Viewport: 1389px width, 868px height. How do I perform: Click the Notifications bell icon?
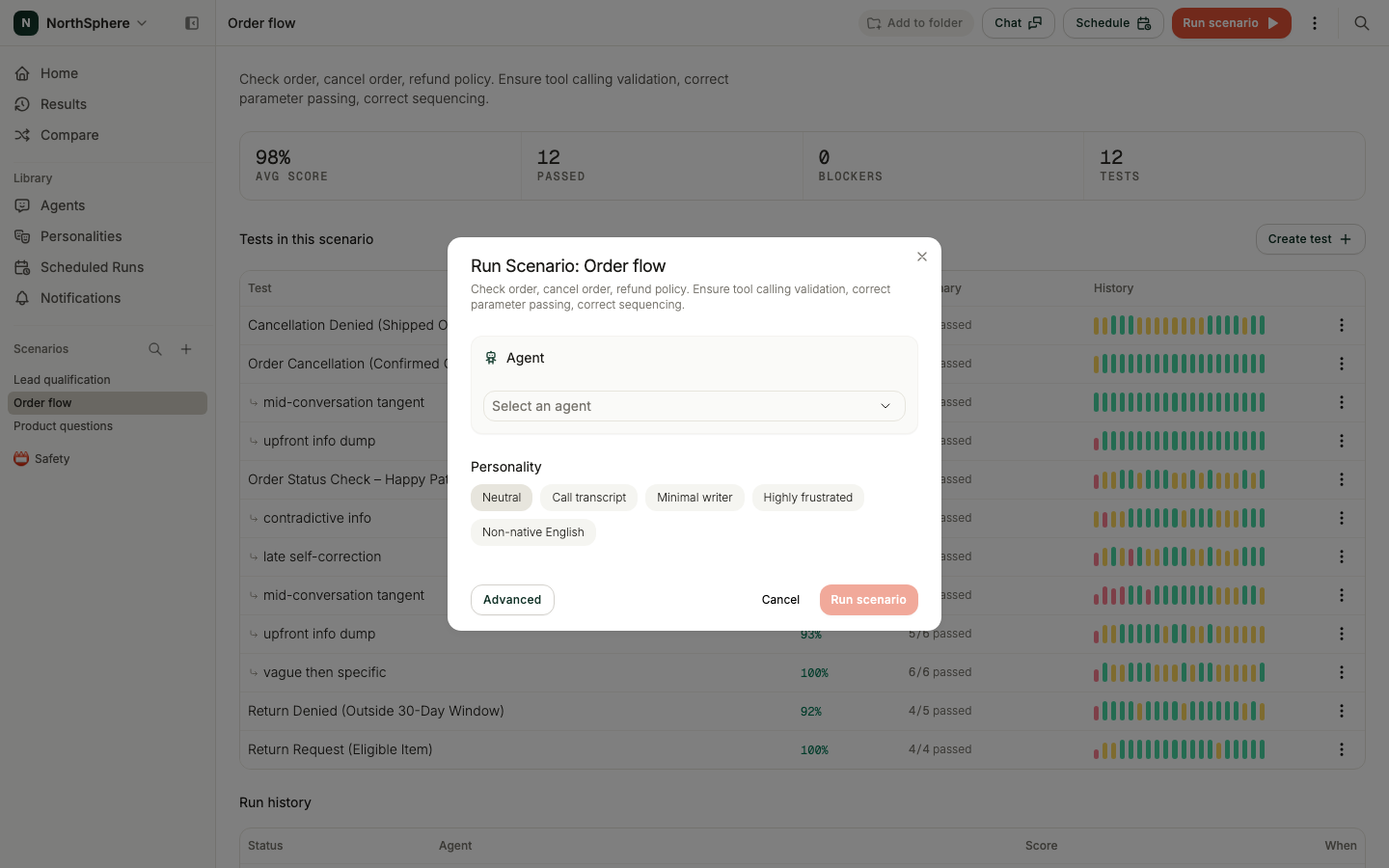tap(22, 298)
